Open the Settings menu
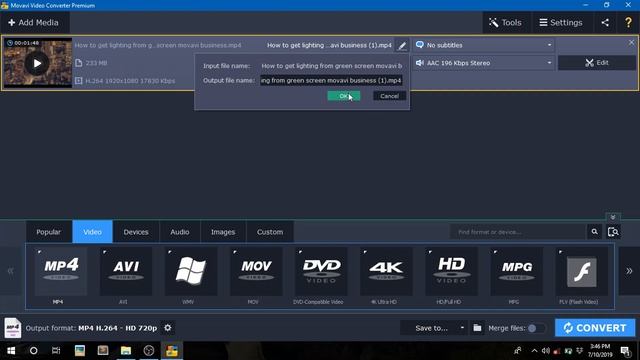 point(561,22)
